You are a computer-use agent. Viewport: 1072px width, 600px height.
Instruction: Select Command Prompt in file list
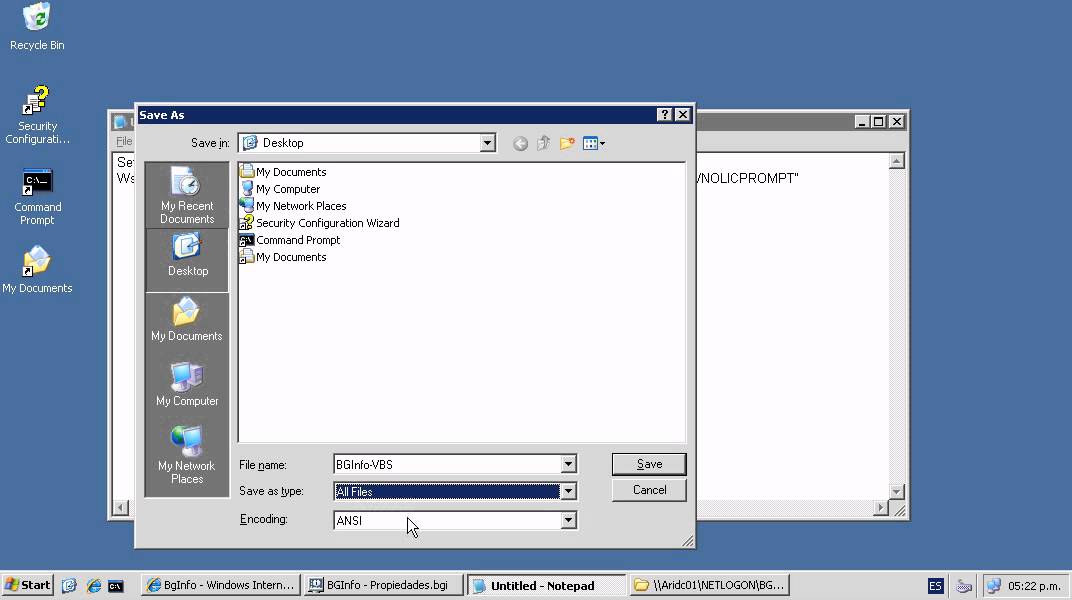pyautogui.click(x=290, y=241)
